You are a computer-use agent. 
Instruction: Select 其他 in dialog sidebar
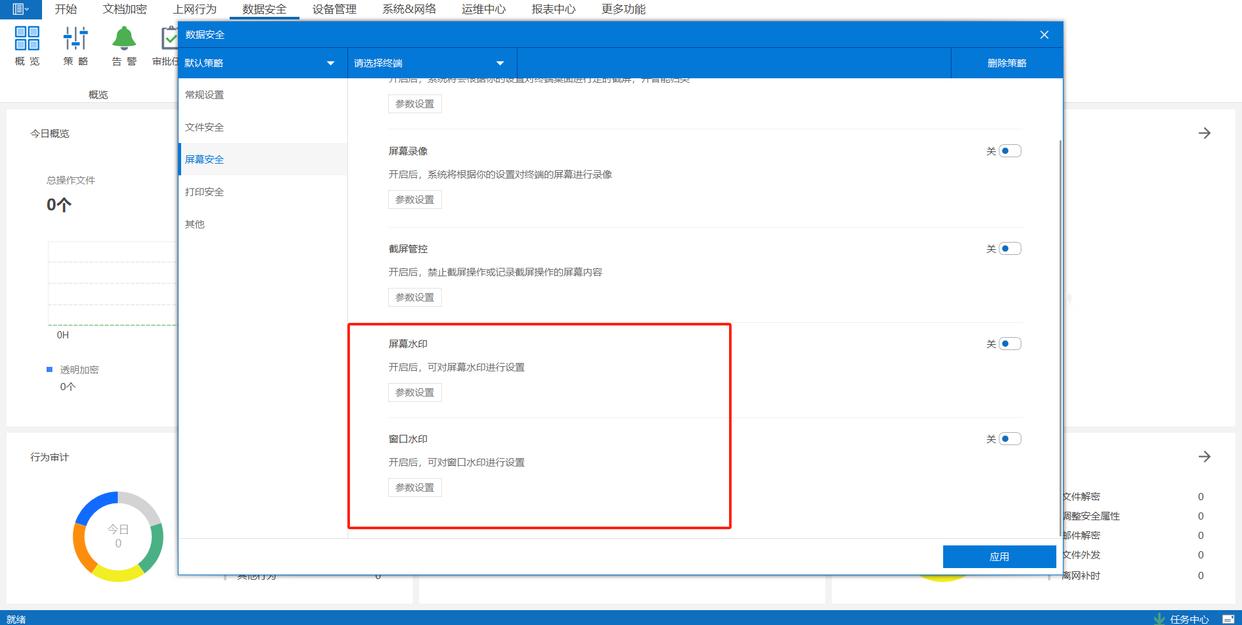click(263, 224)
